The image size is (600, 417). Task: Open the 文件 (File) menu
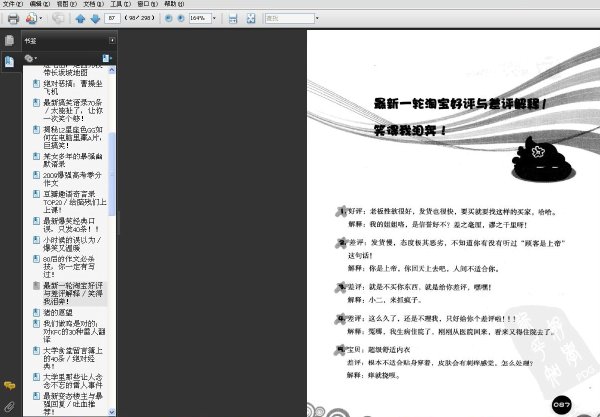[13, 4]
